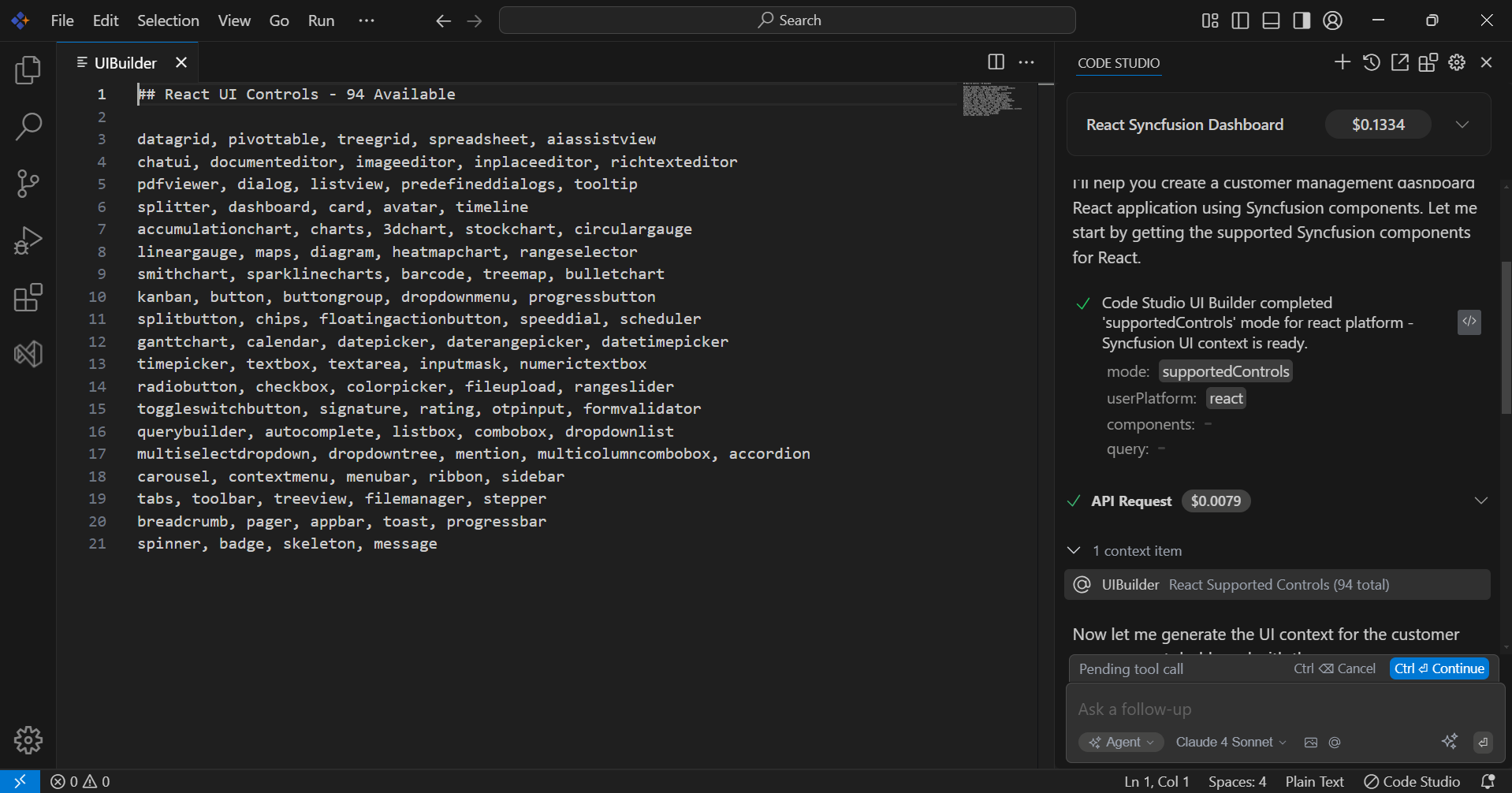Start a new Code Studio chat
Screen dimensions: 1512x793
1343,62
